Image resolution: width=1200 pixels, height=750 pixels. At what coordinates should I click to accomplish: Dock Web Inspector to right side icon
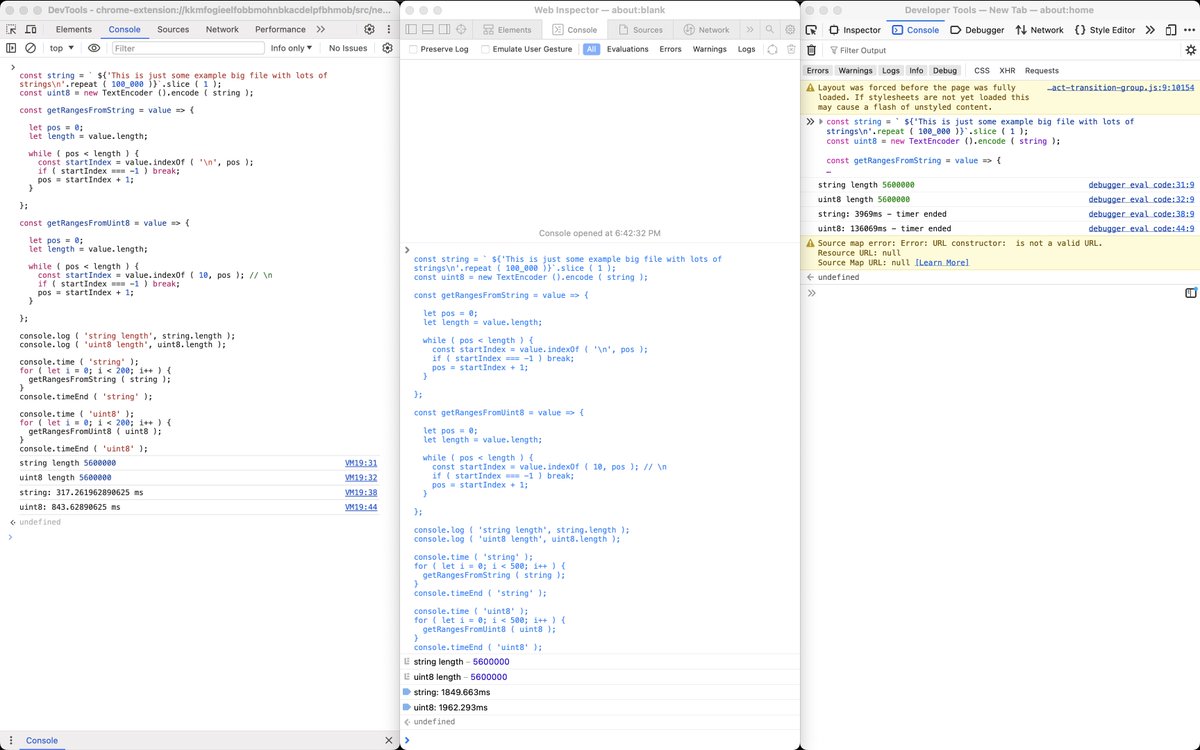445,30
